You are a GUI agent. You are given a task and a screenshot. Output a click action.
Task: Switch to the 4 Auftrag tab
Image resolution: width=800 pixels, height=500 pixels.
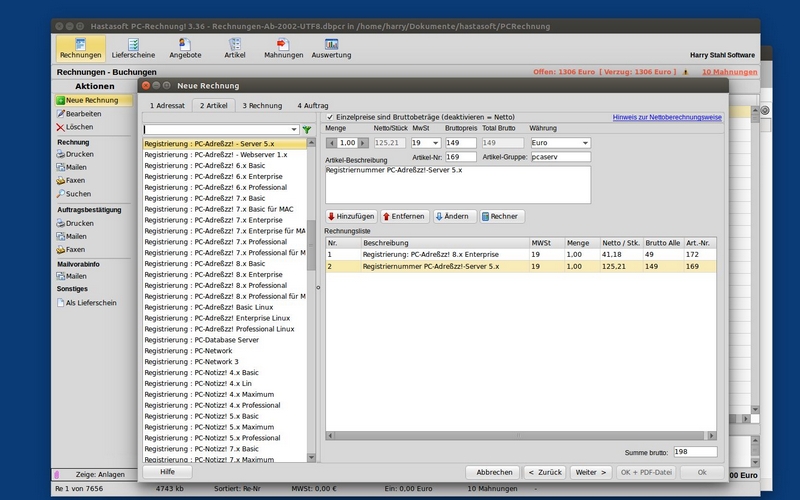point(313,106)
